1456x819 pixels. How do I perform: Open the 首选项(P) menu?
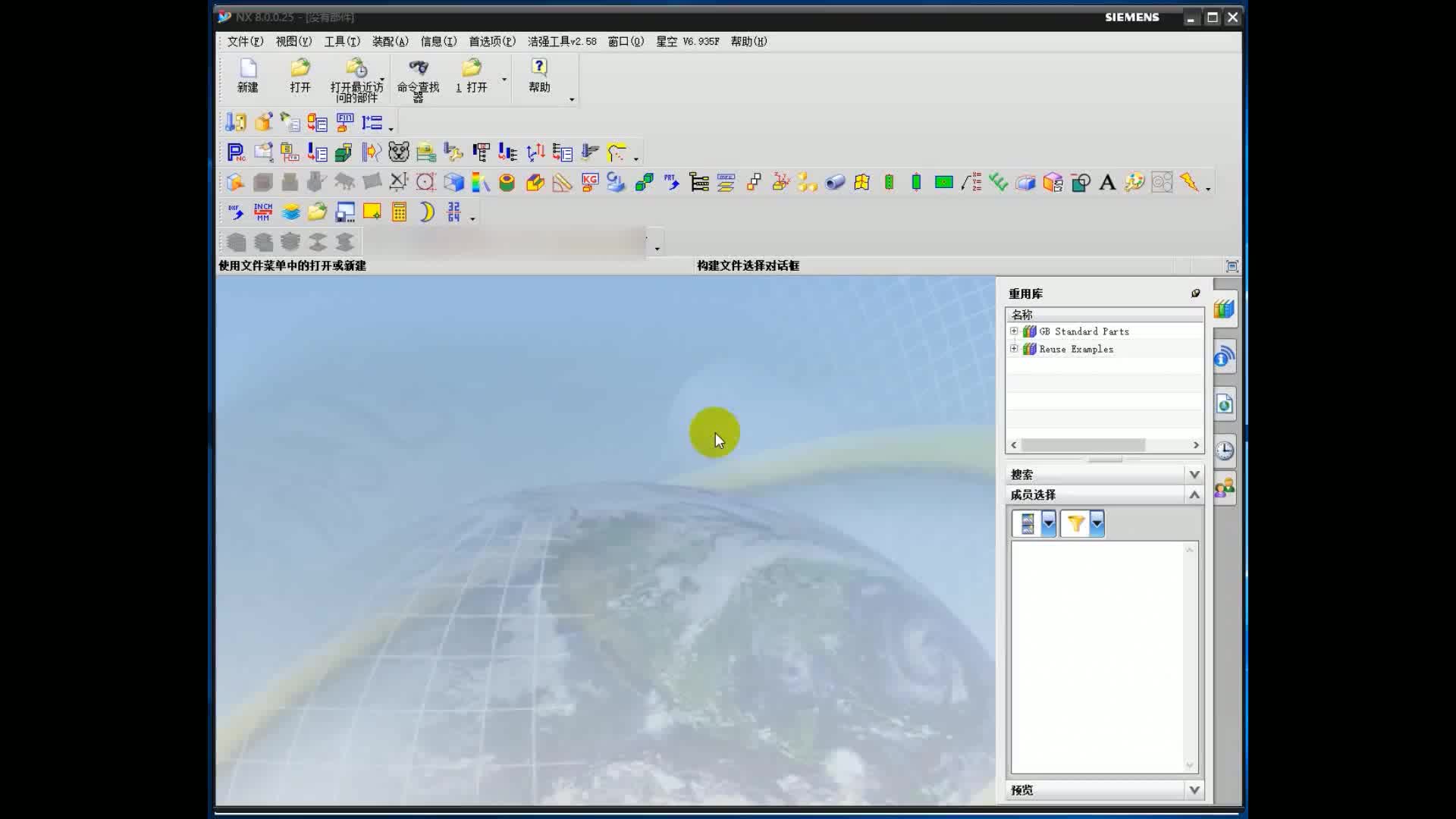(x=491, y=42)
